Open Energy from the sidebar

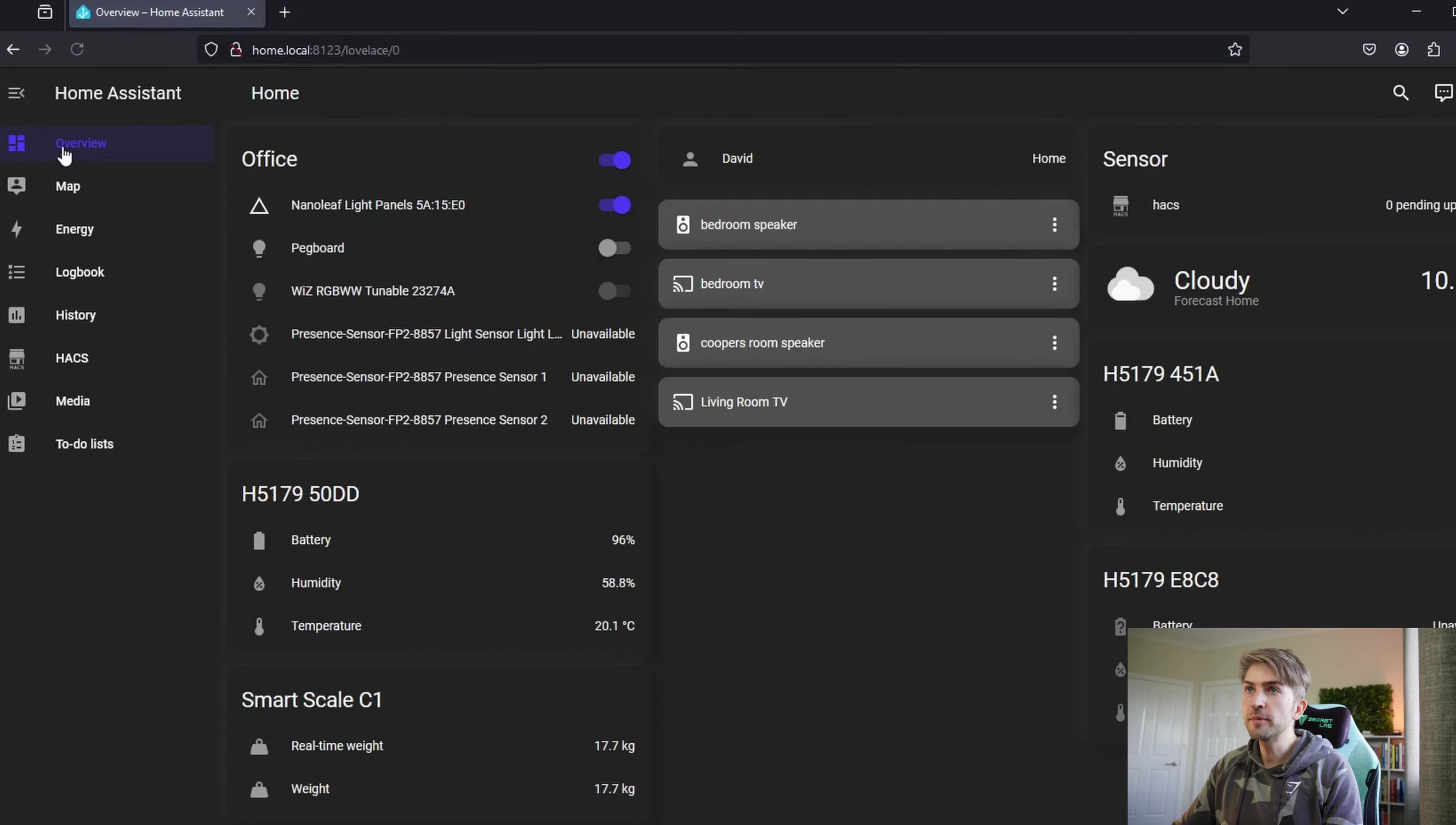click(x=107, y=230)
